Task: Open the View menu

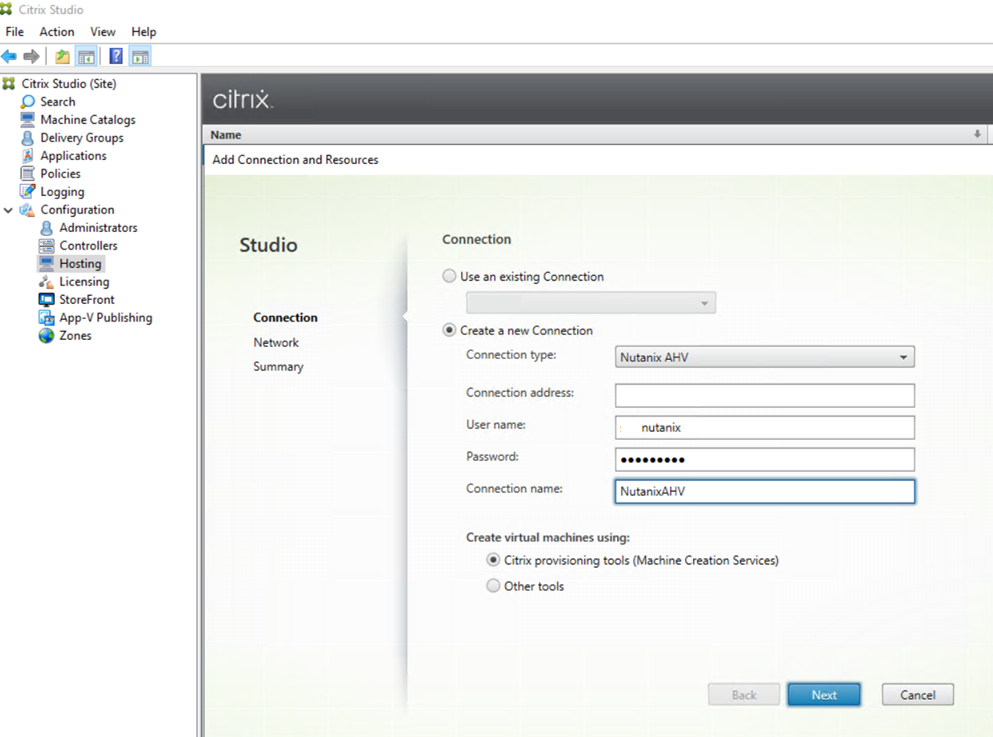Action: [x=103, y=32]
